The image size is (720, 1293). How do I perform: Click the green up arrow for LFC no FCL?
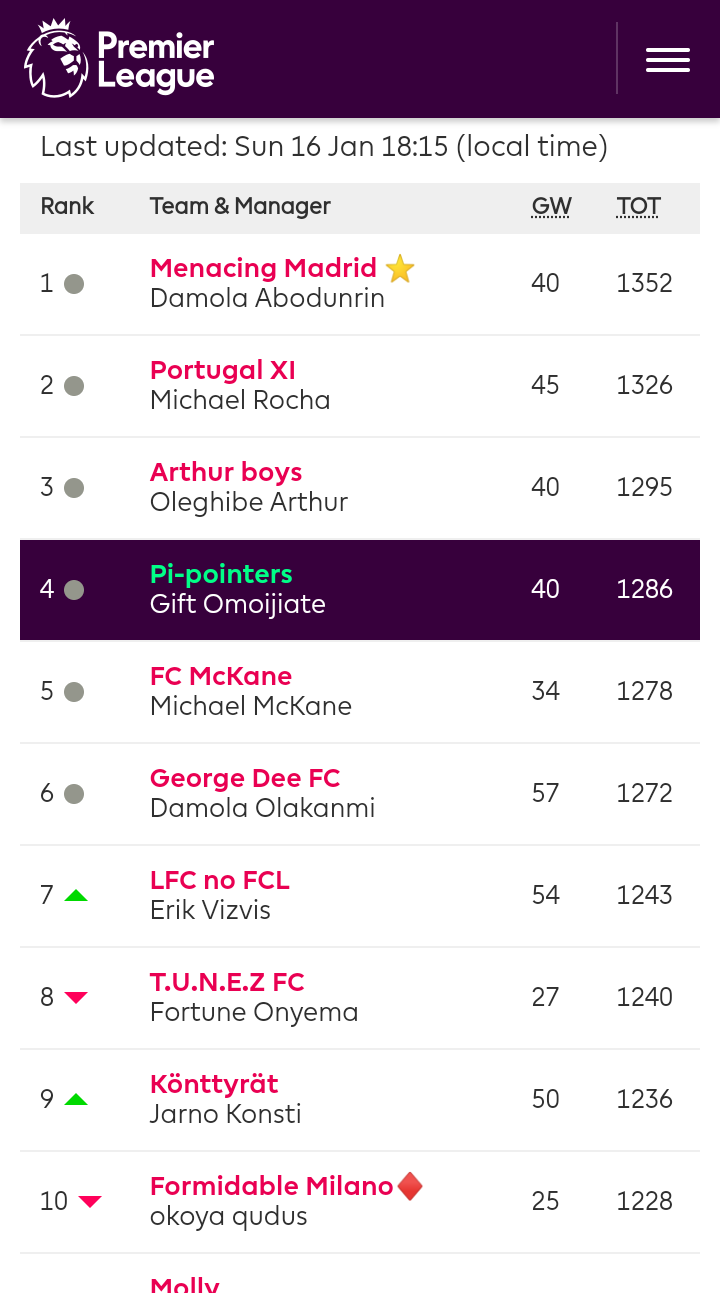pyautogui.click(x=76, y=896)
